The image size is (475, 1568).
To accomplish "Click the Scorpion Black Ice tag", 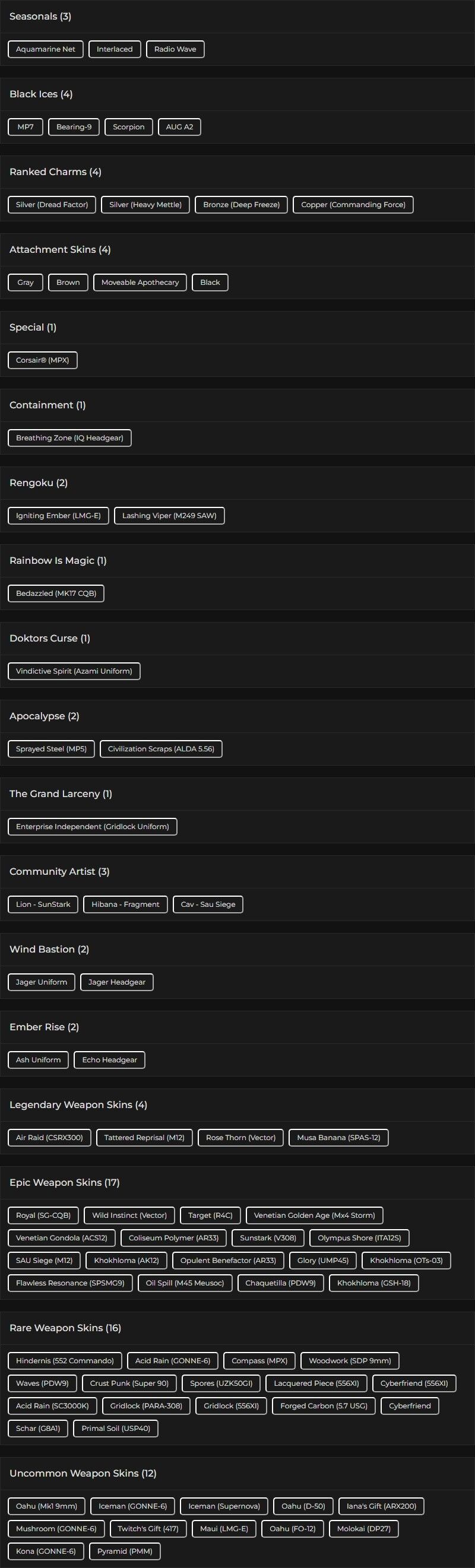I will (x=128, y=127).
